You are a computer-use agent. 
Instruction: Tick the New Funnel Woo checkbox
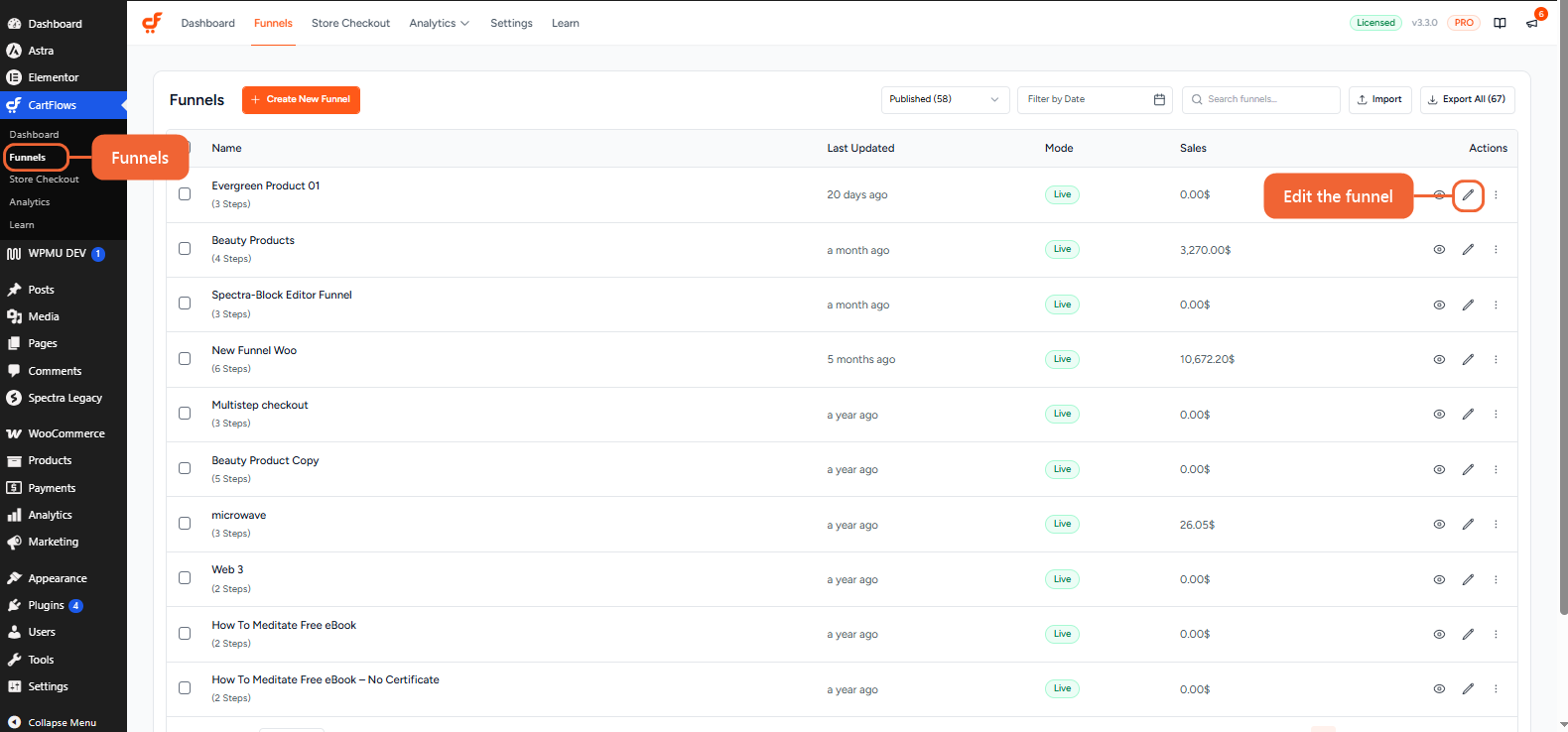tap(185, 359)
